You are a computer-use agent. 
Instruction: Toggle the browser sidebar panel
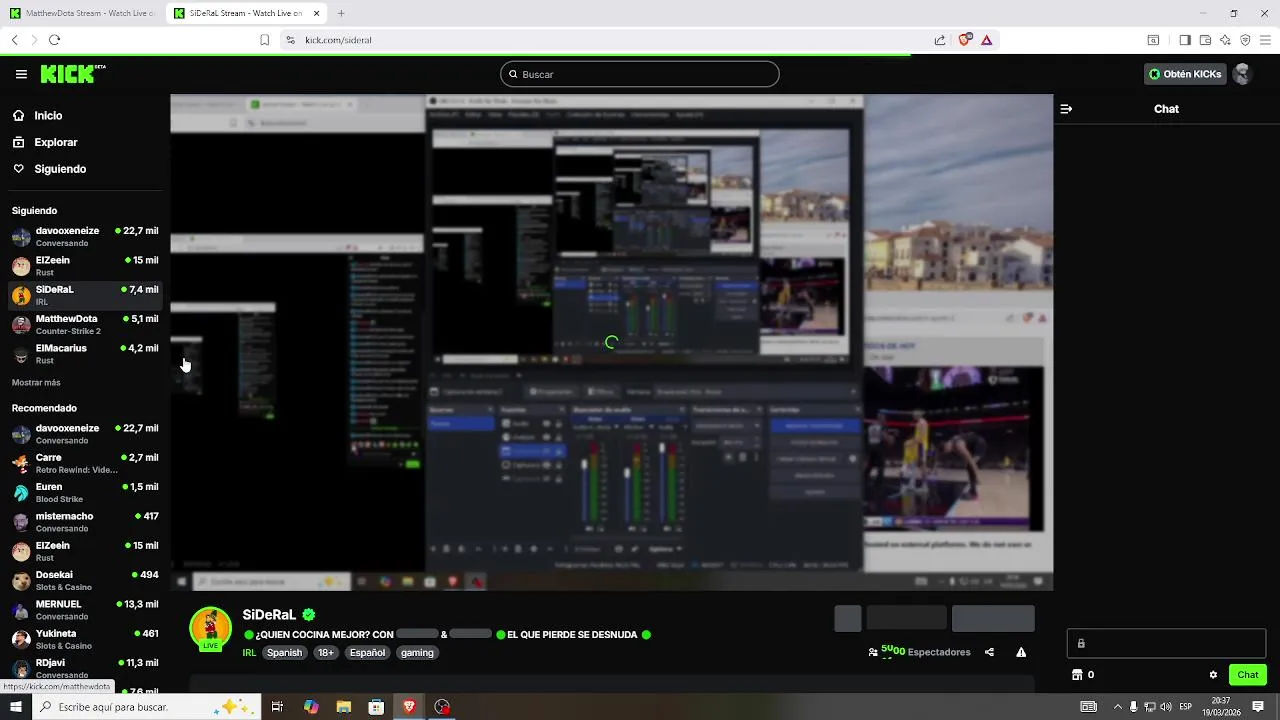1185,40
